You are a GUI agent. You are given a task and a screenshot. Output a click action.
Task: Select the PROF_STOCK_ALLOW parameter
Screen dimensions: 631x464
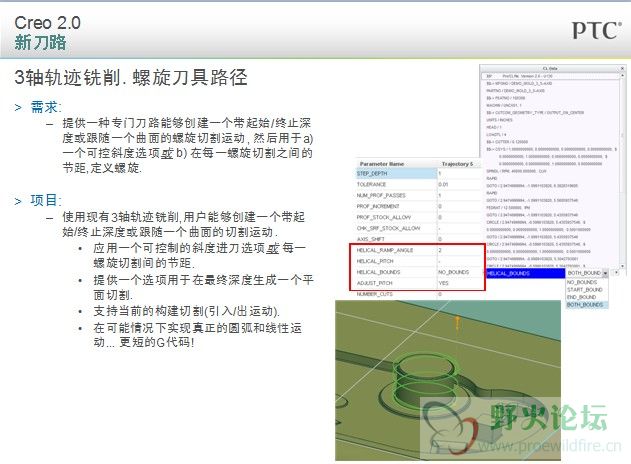(x=384, y=217)
